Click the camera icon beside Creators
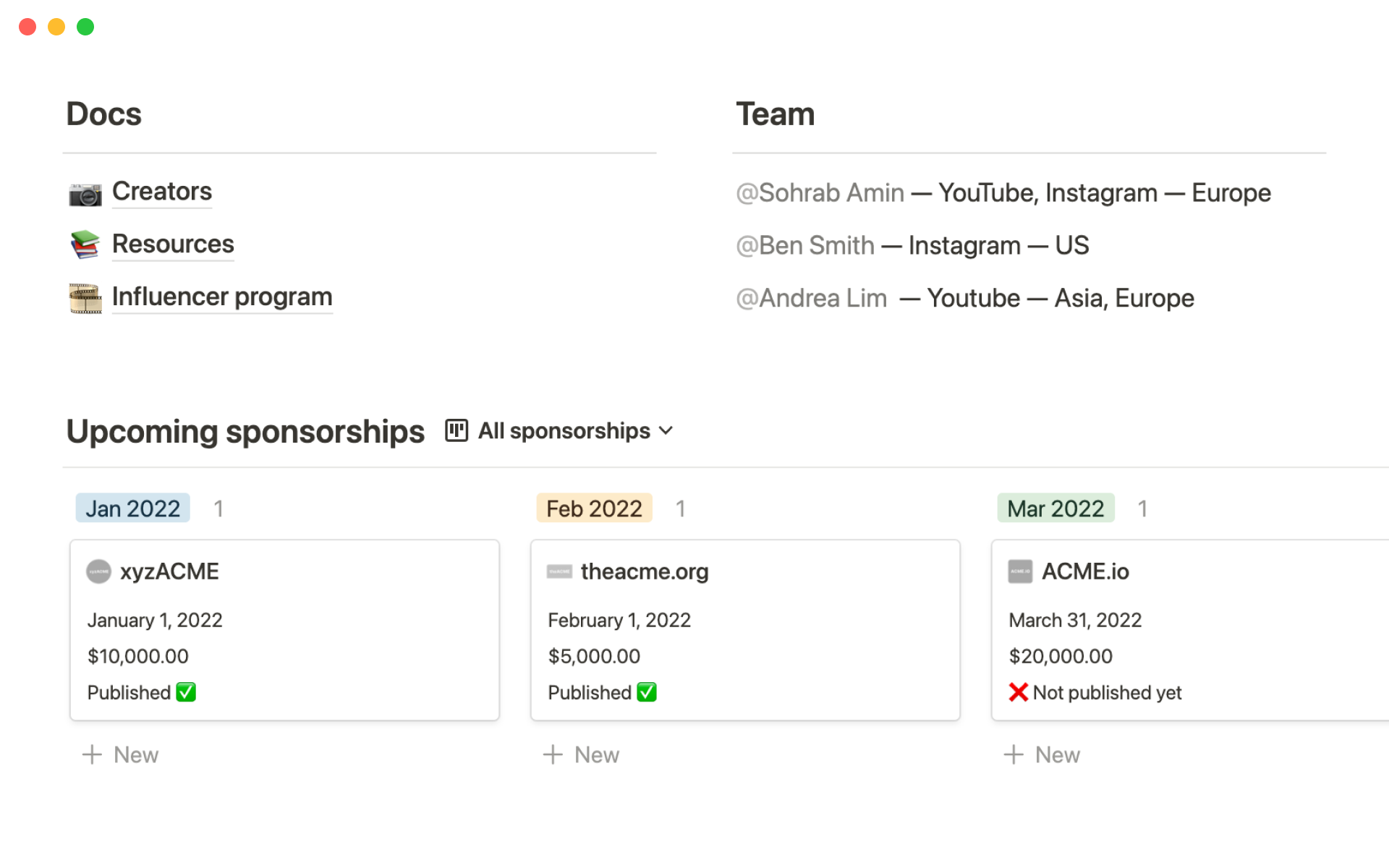The image size is (1389, 868). 85,194
